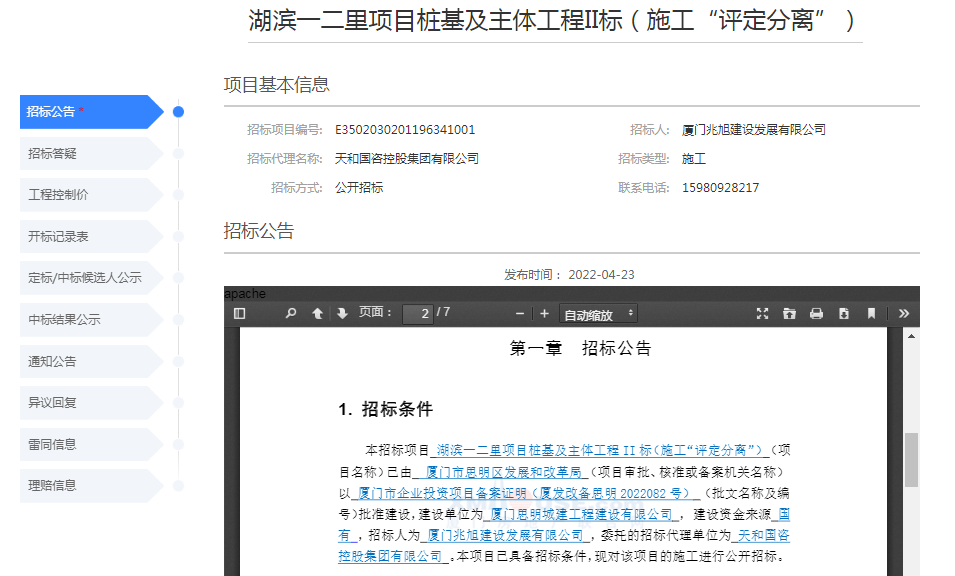Expand the PDF toolbar more tools chevron
Screen dimensions: 955x576
point(904,314)
